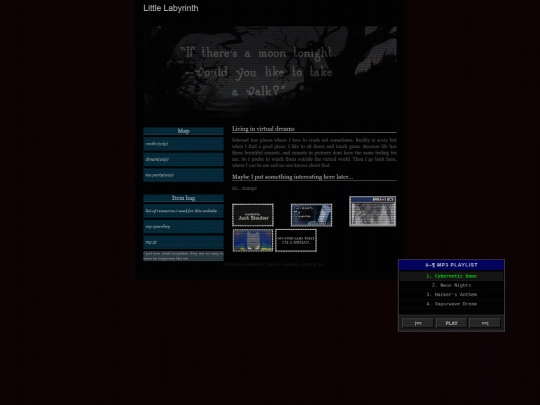Open the castle (wip) link in the Map section
Image resolution: width=540 pixels, height=405 pixels.
point(183,144)
